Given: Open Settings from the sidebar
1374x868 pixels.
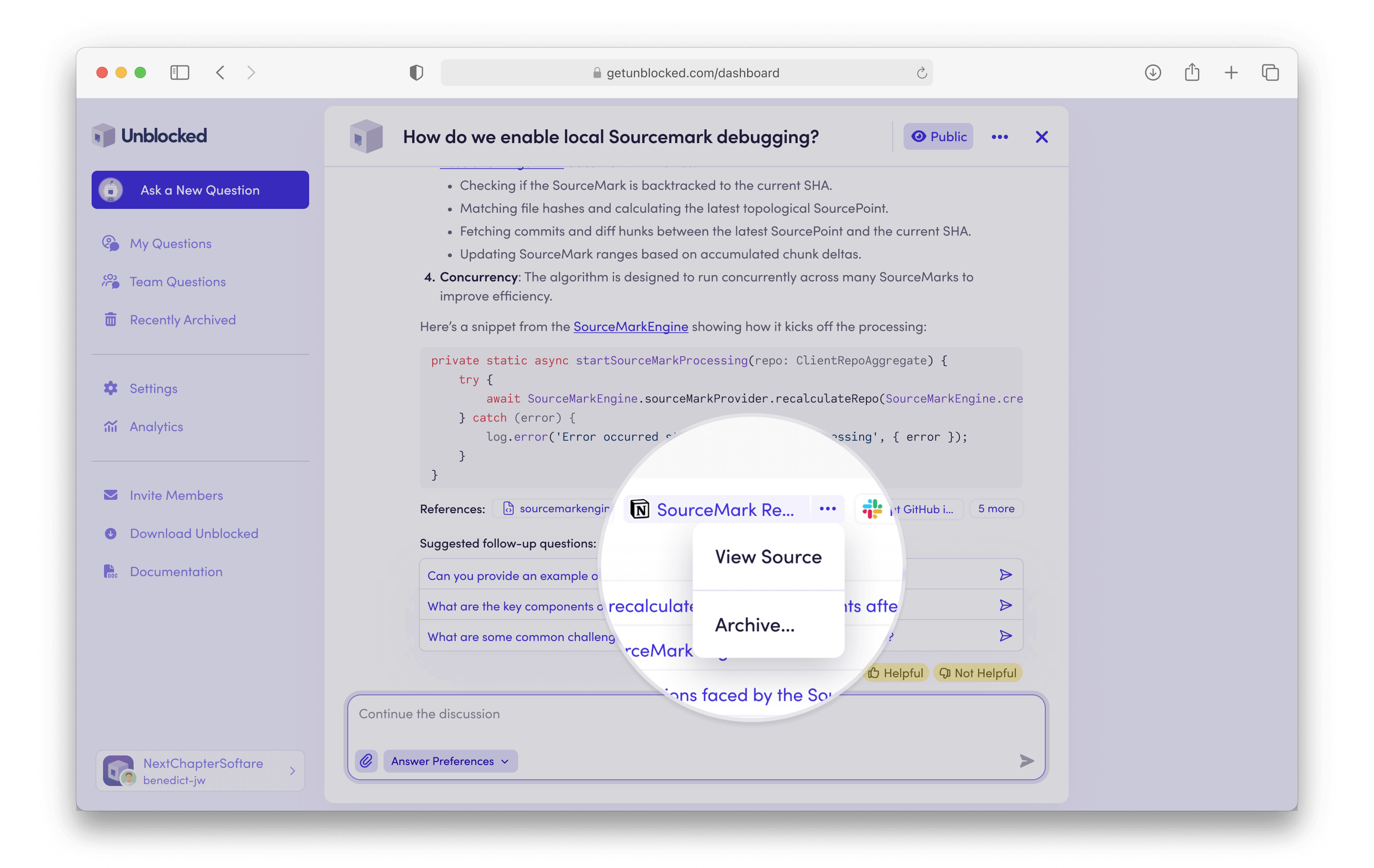Looking at the screenshot, I should pos(153,388).
